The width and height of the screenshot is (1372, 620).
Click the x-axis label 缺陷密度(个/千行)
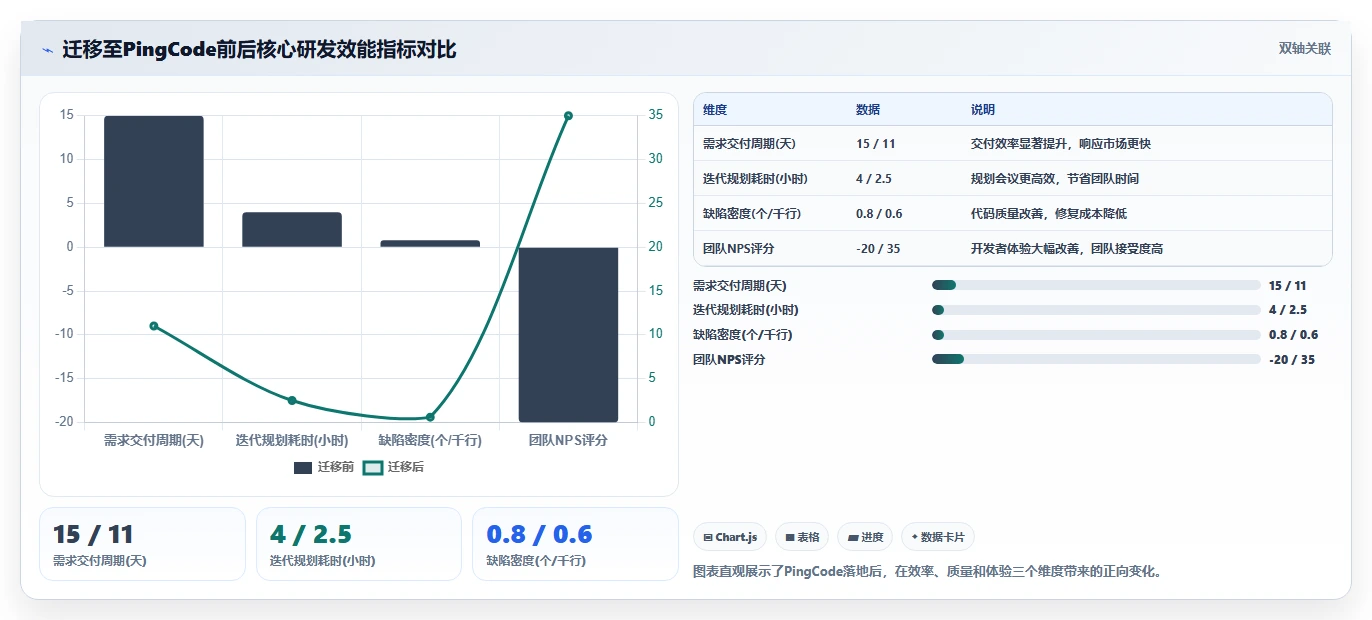430,440
